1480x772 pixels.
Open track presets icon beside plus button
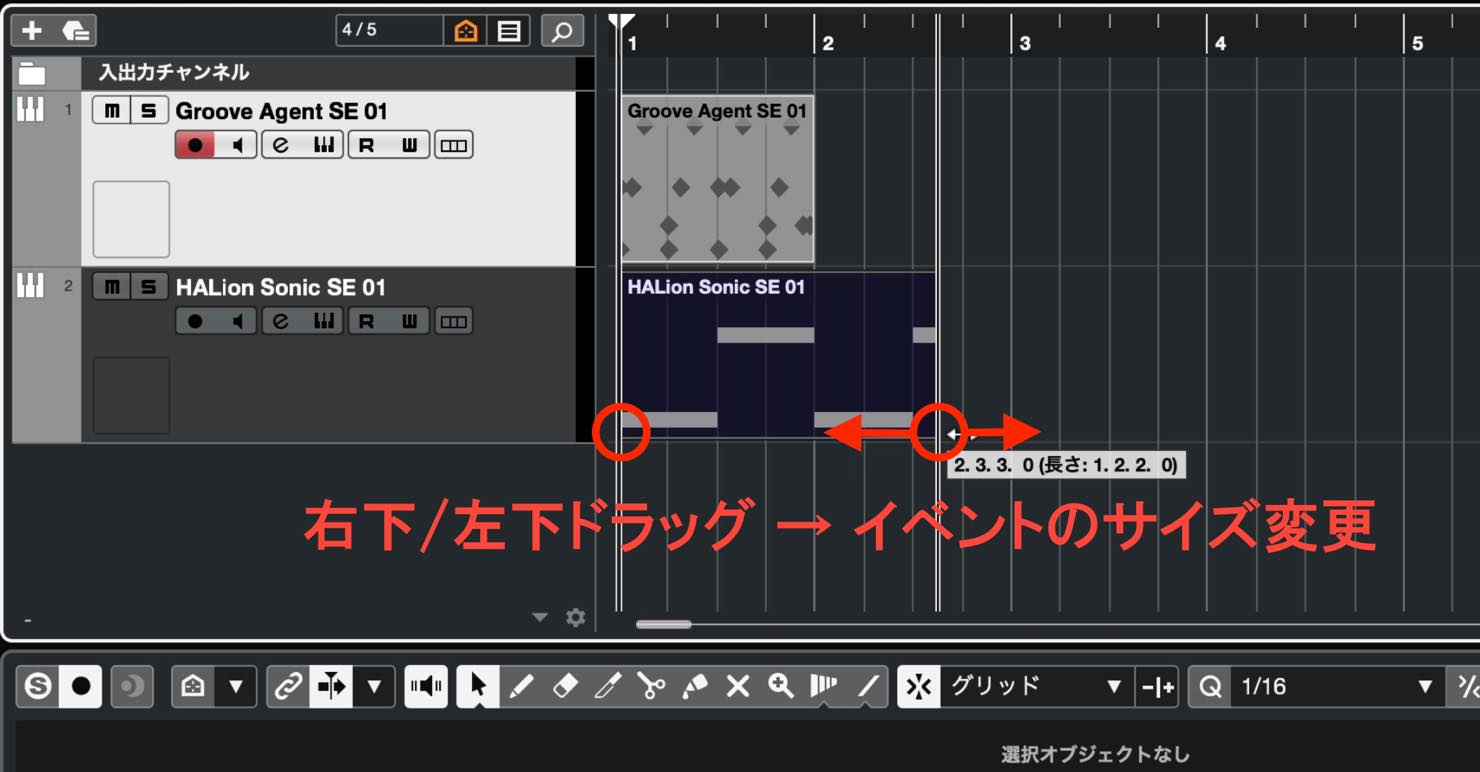[x=75, y=31]
